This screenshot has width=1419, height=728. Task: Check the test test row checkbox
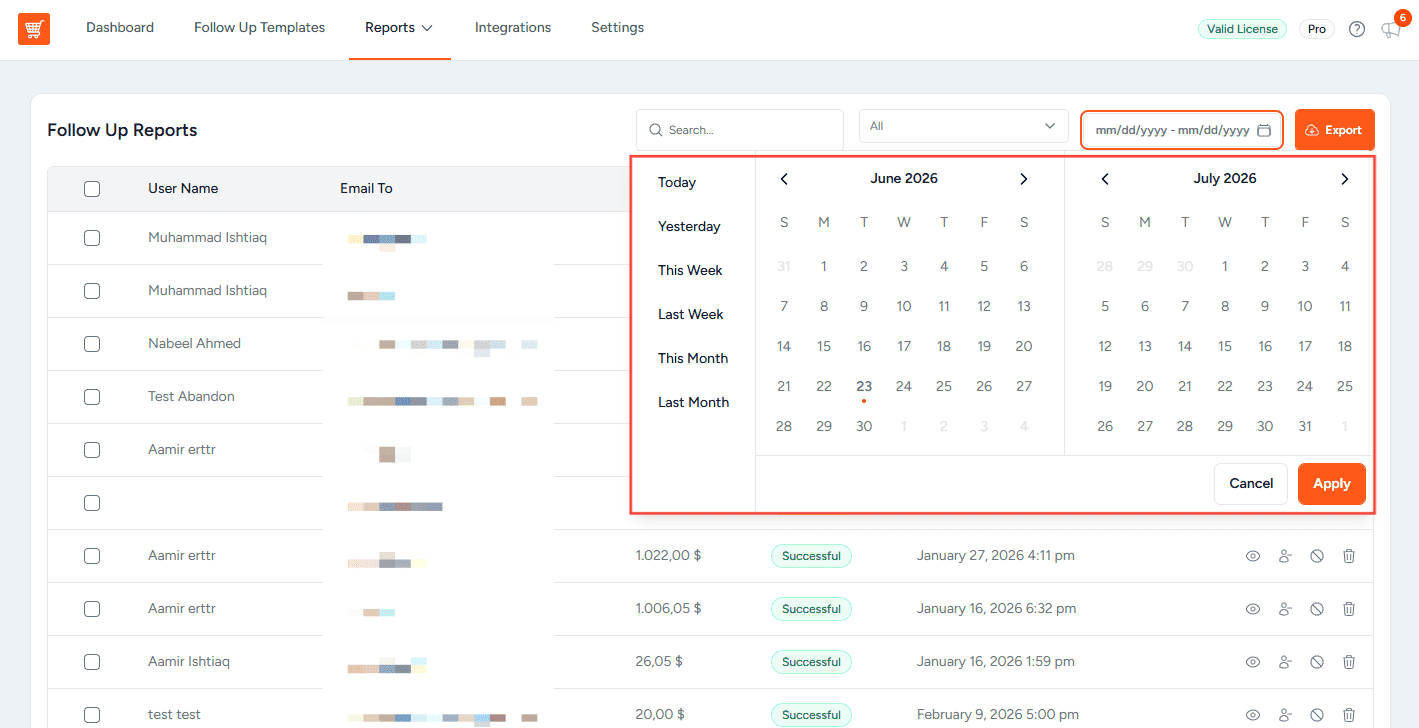click(x=92, y=715)
